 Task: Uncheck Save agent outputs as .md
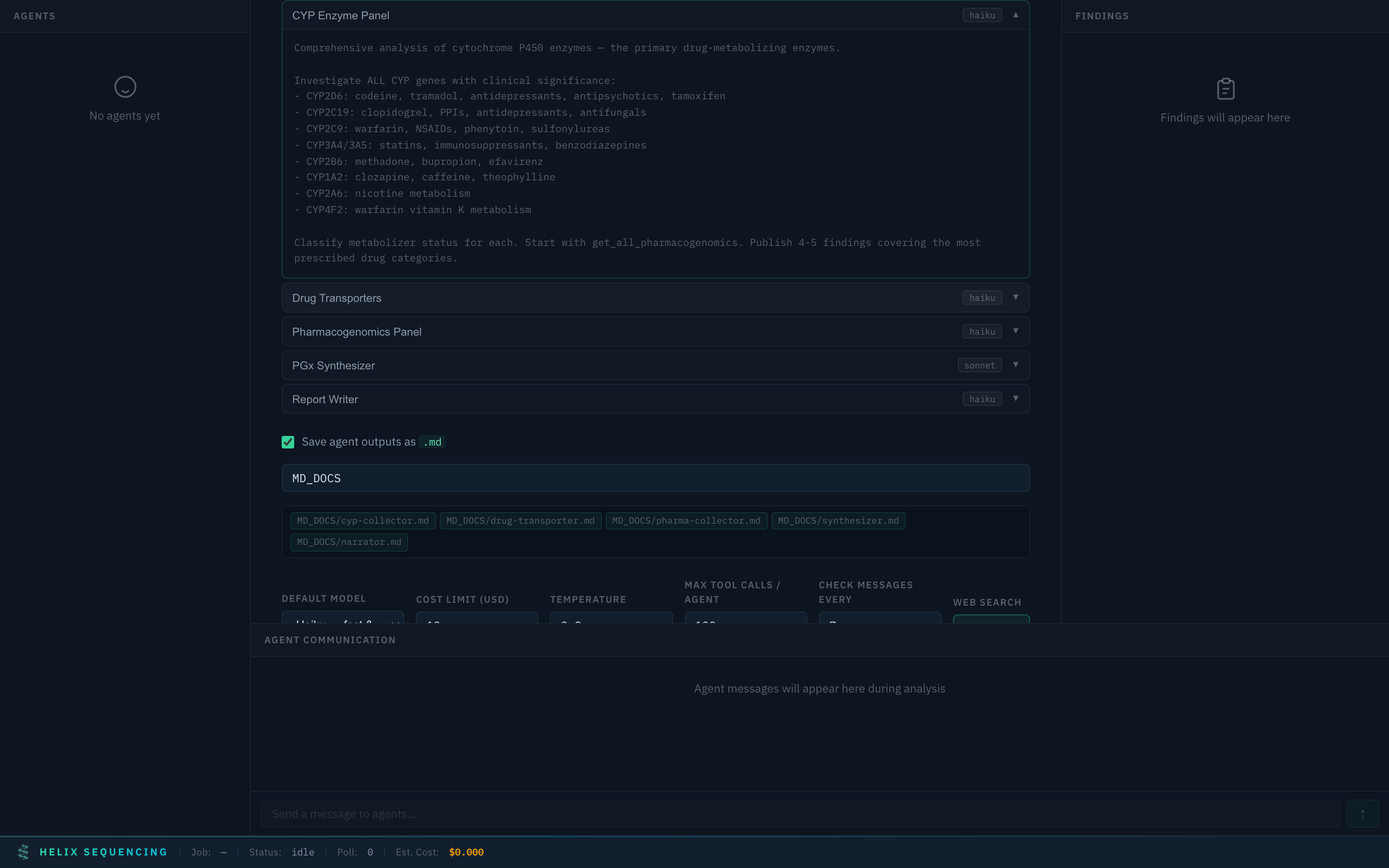pyautogui.click(x=288, y=442)
